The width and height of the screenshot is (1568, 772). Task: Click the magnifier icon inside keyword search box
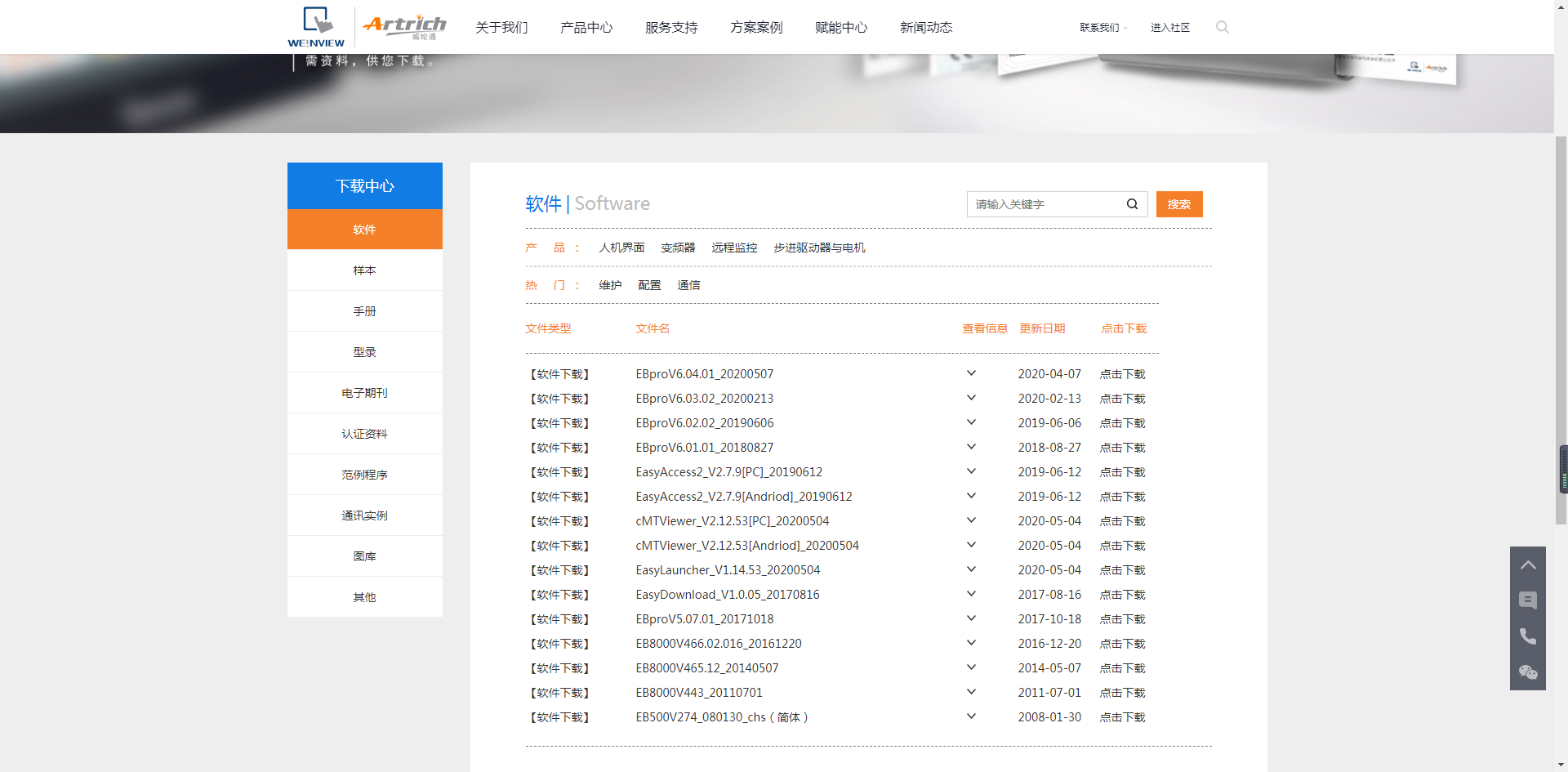point(1132,204)
